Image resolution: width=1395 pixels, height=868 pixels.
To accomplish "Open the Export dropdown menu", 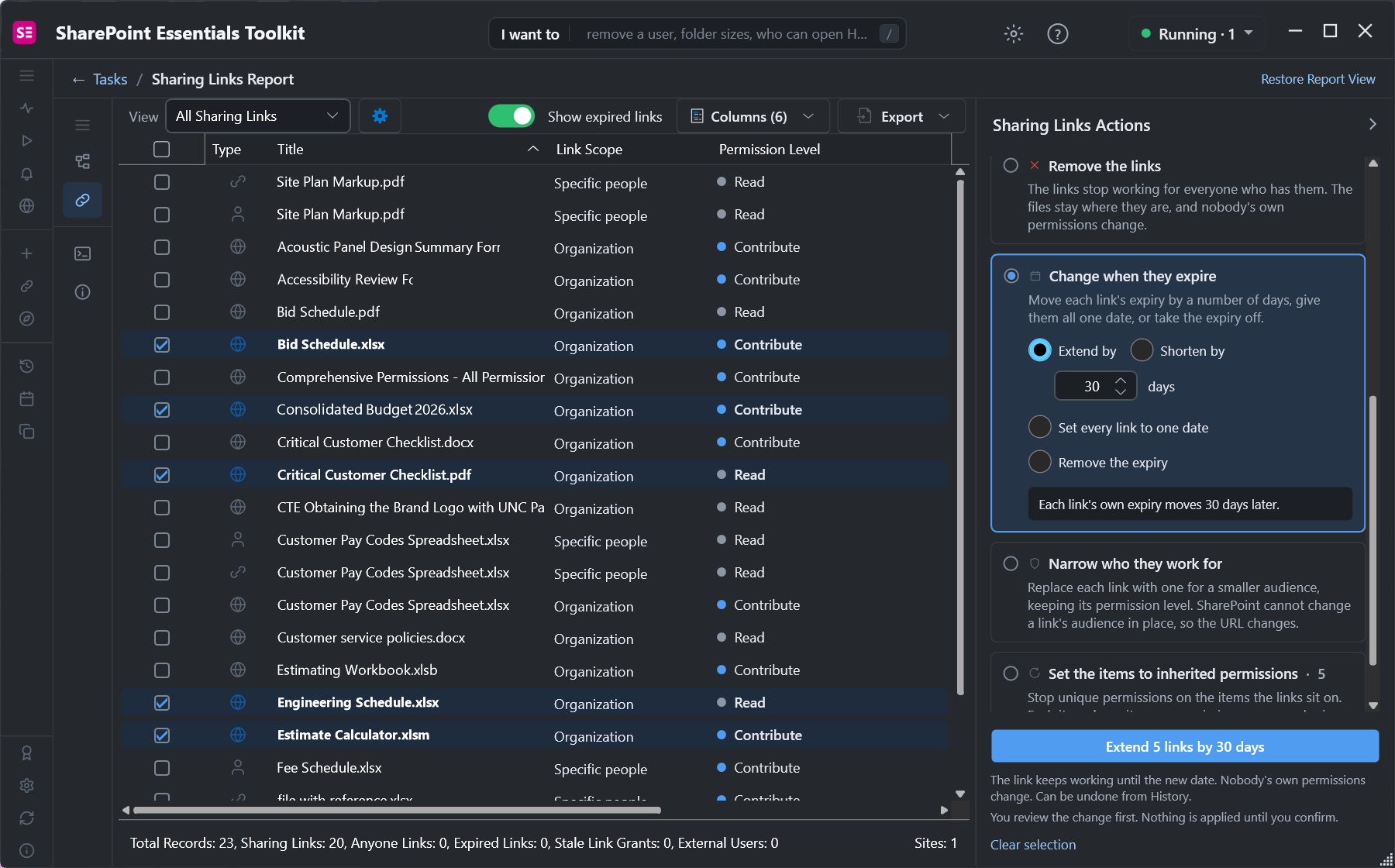I will point(901,116).
